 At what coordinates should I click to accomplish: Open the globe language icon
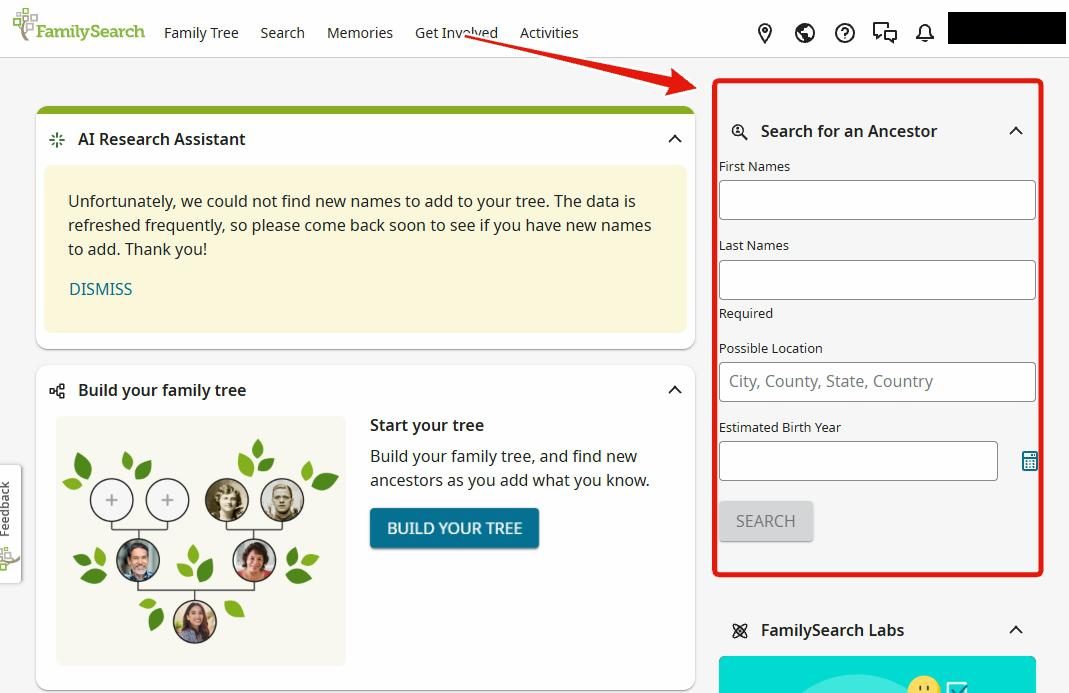[804, 33]
